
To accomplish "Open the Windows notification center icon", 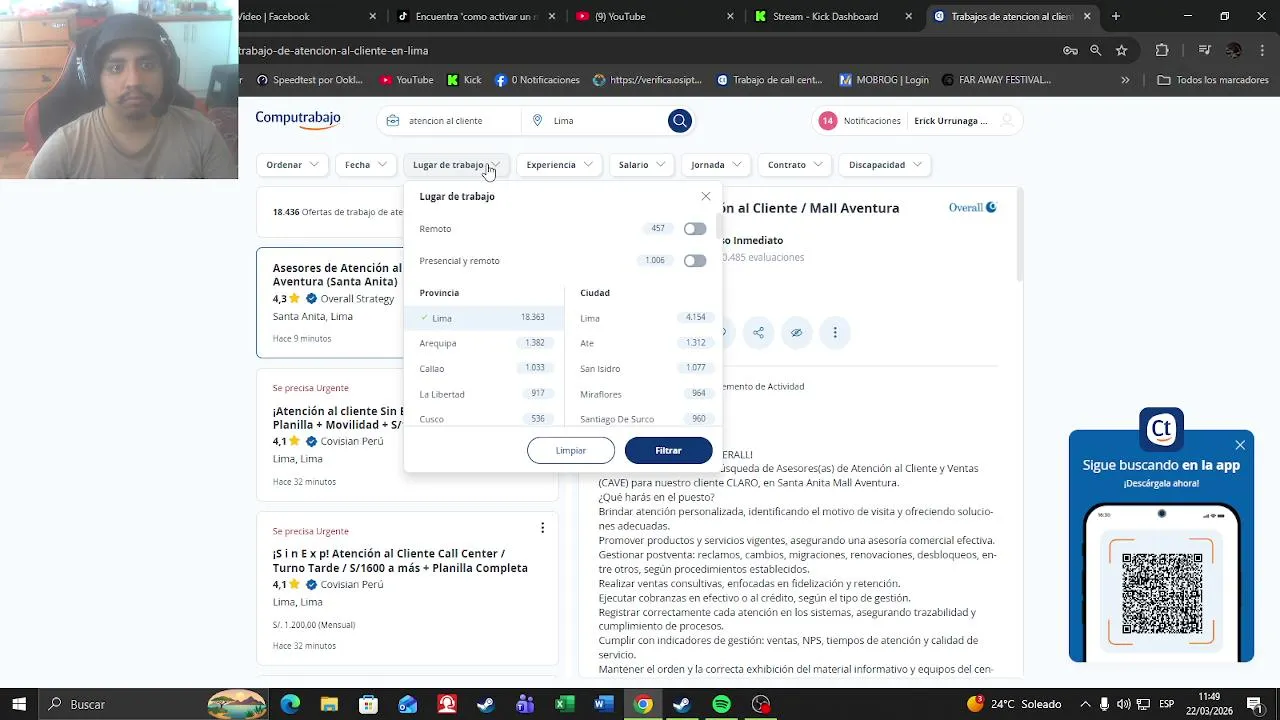I will tap(1254, 704).
